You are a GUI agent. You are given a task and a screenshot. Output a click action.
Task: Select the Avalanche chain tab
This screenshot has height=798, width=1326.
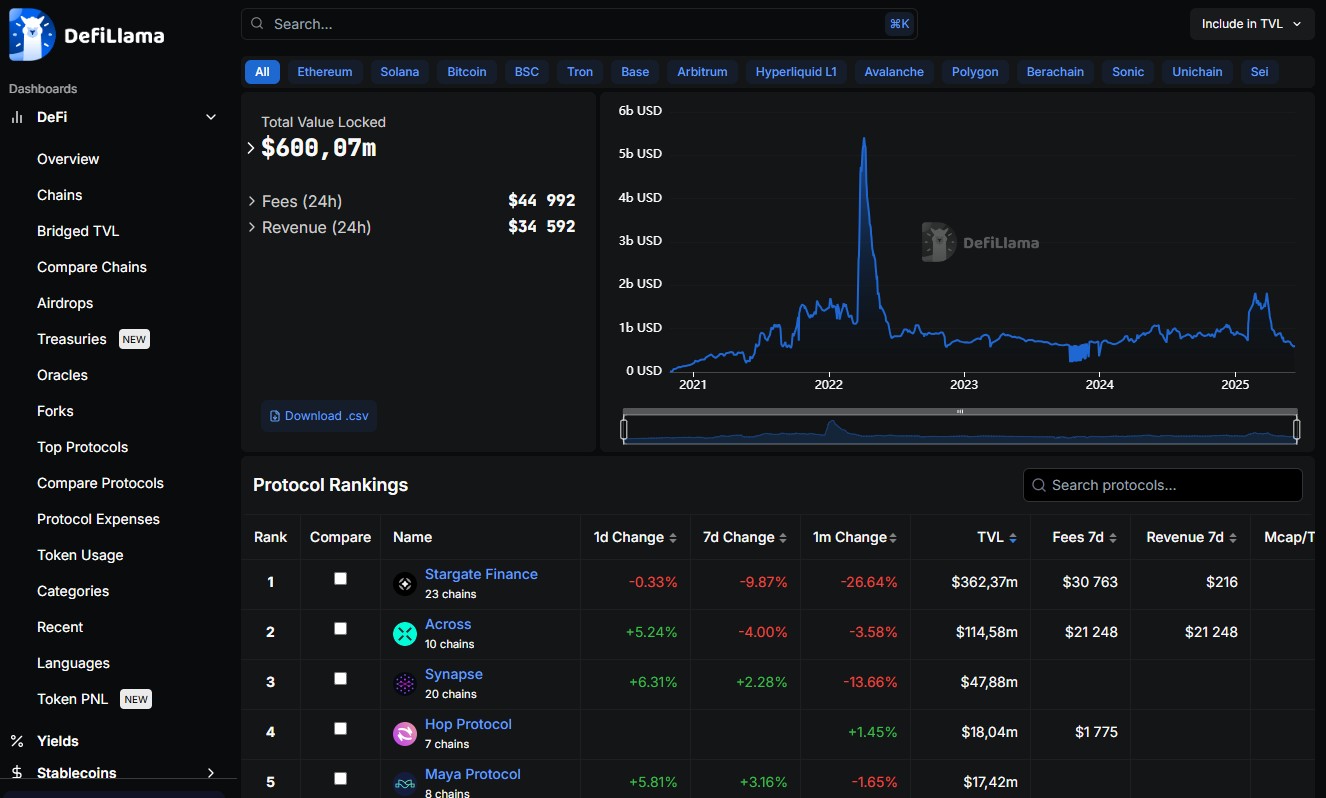pyautogui.click(x=894, y=72)
